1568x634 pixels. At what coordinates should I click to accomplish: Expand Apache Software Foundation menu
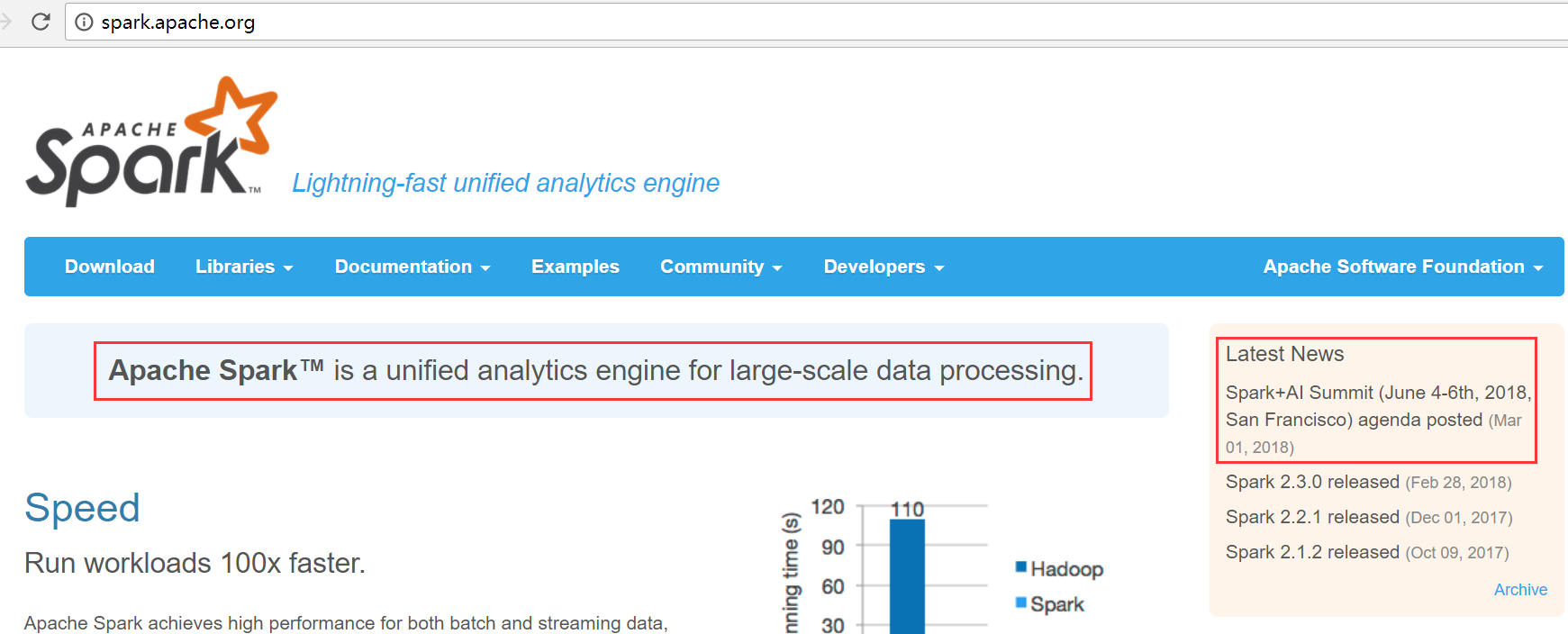1403,267
